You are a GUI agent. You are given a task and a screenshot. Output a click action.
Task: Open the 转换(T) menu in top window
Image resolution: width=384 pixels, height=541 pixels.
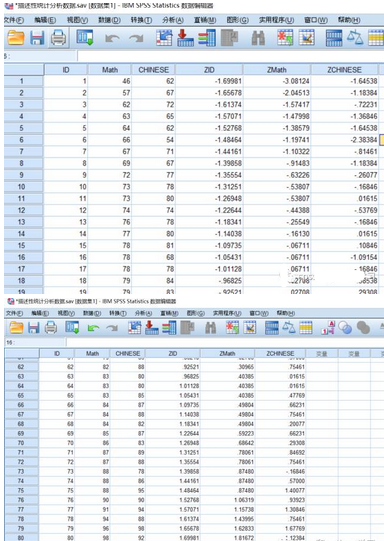click(x=141, y=20)
